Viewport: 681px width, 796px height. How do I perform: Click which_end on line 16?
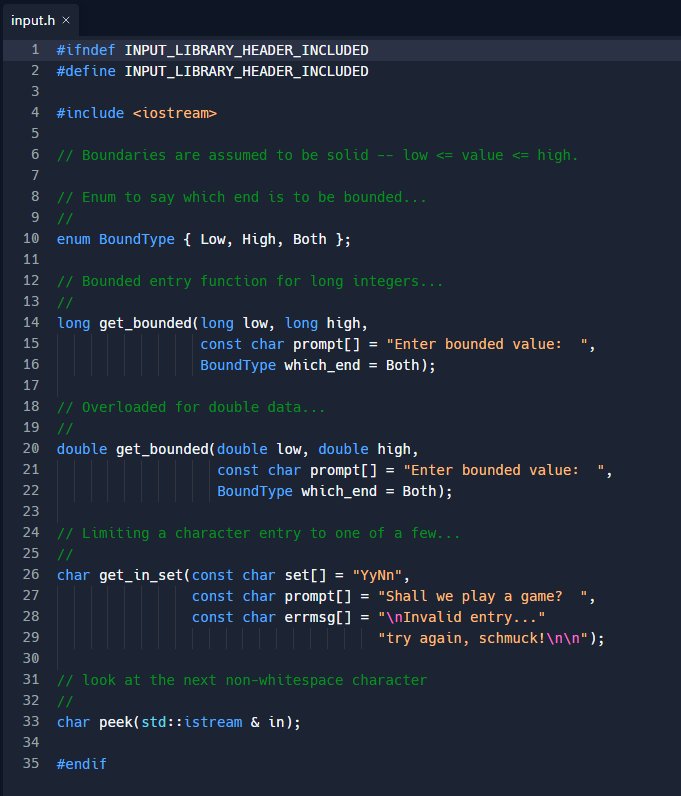click(x=322, y=365)
